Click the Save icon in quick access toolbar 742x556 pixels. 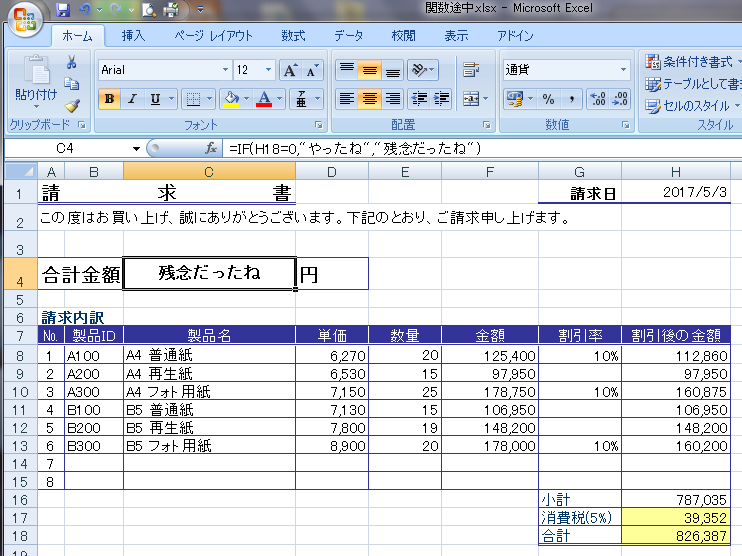click(63, 11)
